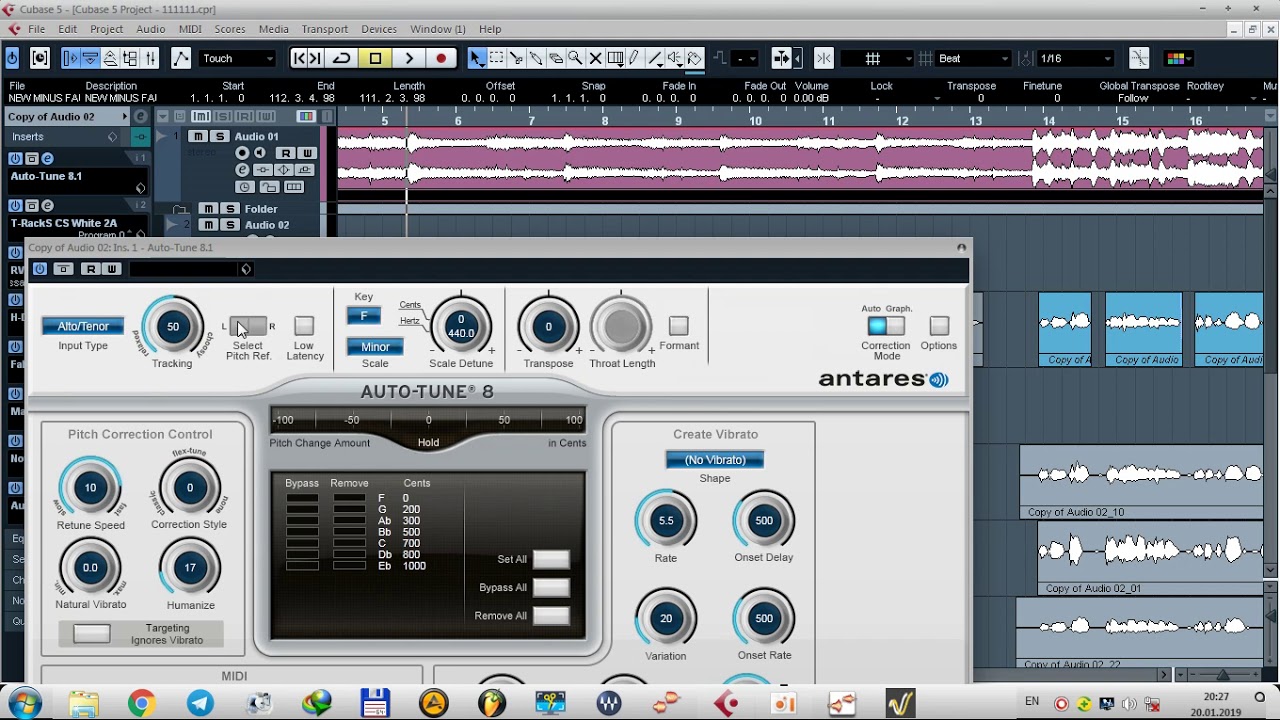Select the Split scissors tool

coord(516,58)
